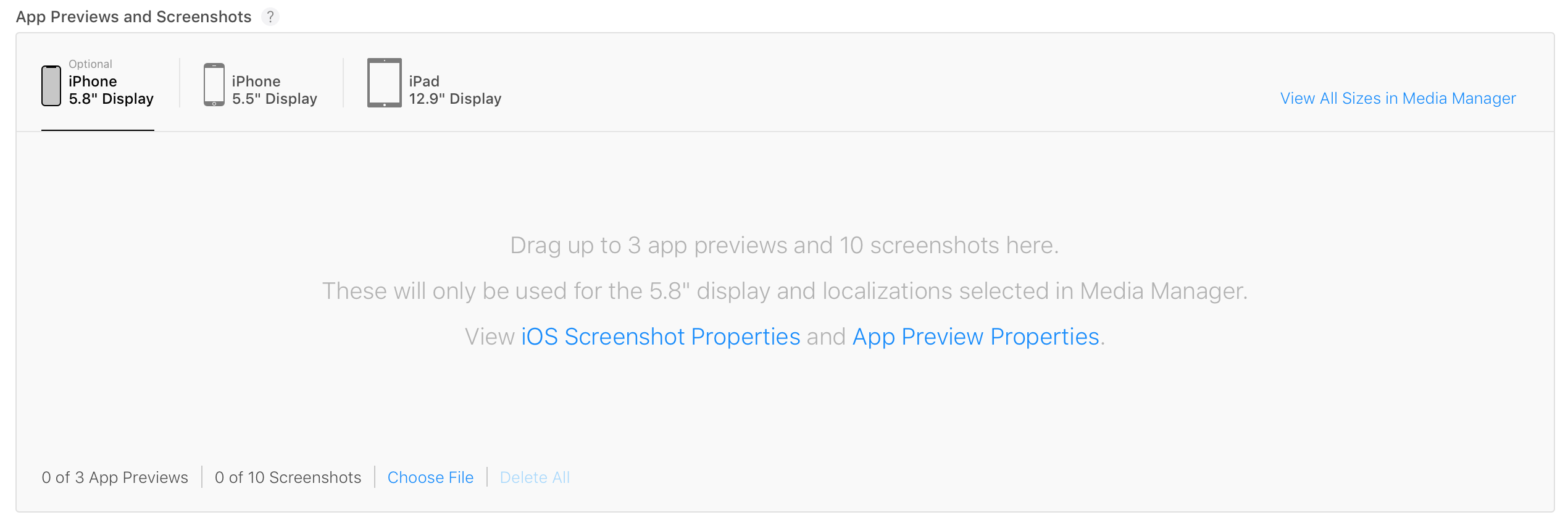Click the underline beneath iPhone 5.8" tab
The width and height of the screenshot is (1568, 528).
click(98, 130)
